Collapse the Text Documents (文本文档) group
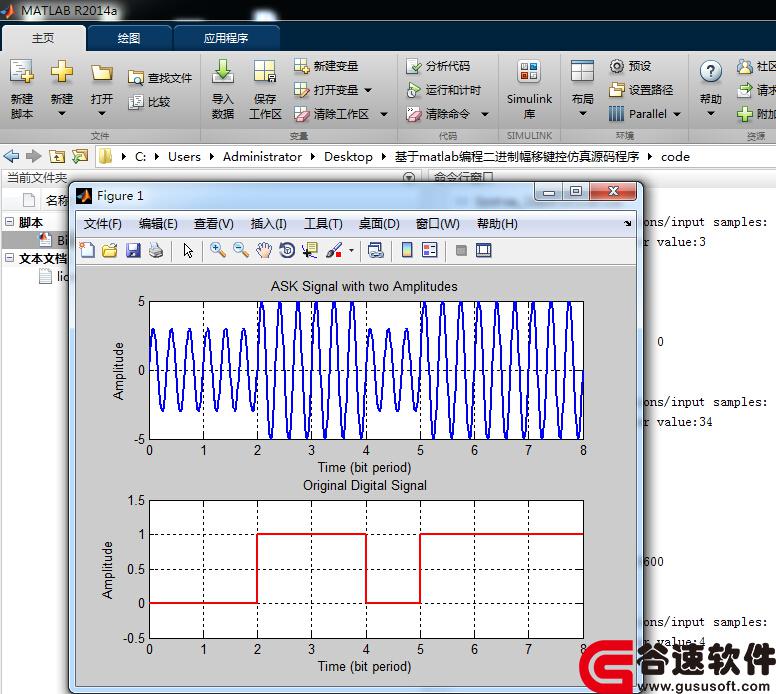 point(9,258)
